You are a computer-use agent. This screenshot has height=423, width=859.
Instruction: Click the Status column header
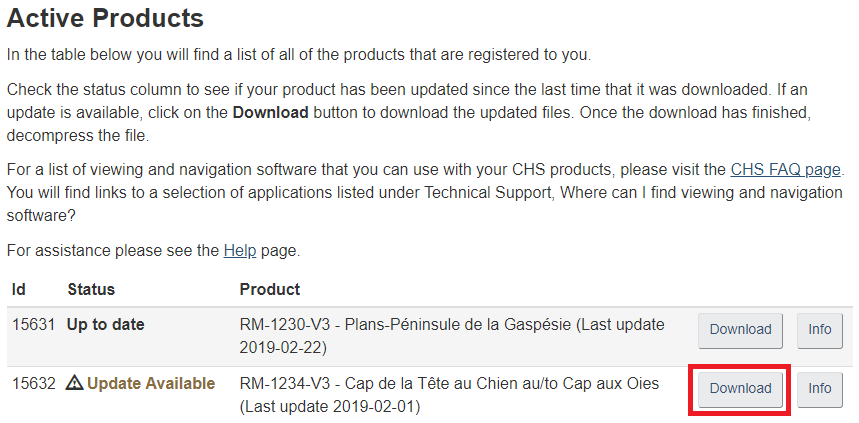click(x=91, y=289)
